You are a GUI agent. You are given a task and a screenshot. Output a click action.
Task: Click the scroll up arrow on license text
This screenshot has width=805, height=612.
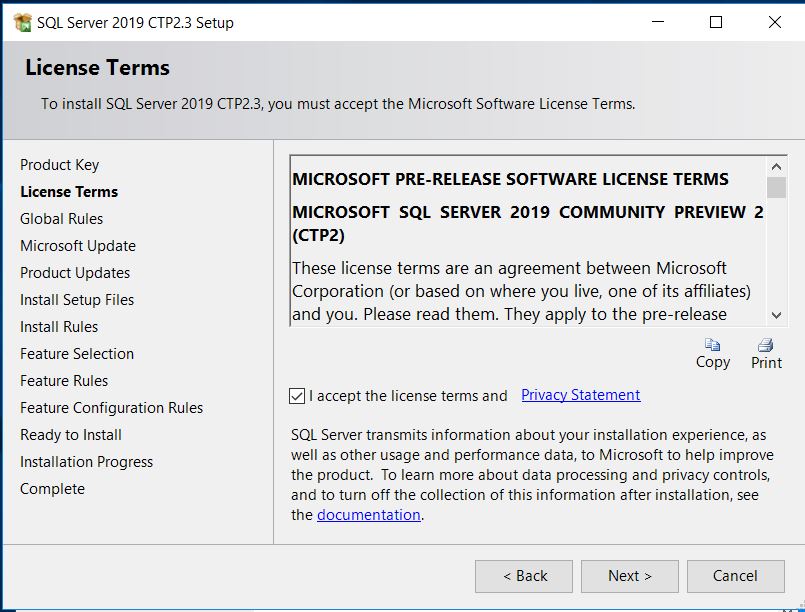(777, 167)
